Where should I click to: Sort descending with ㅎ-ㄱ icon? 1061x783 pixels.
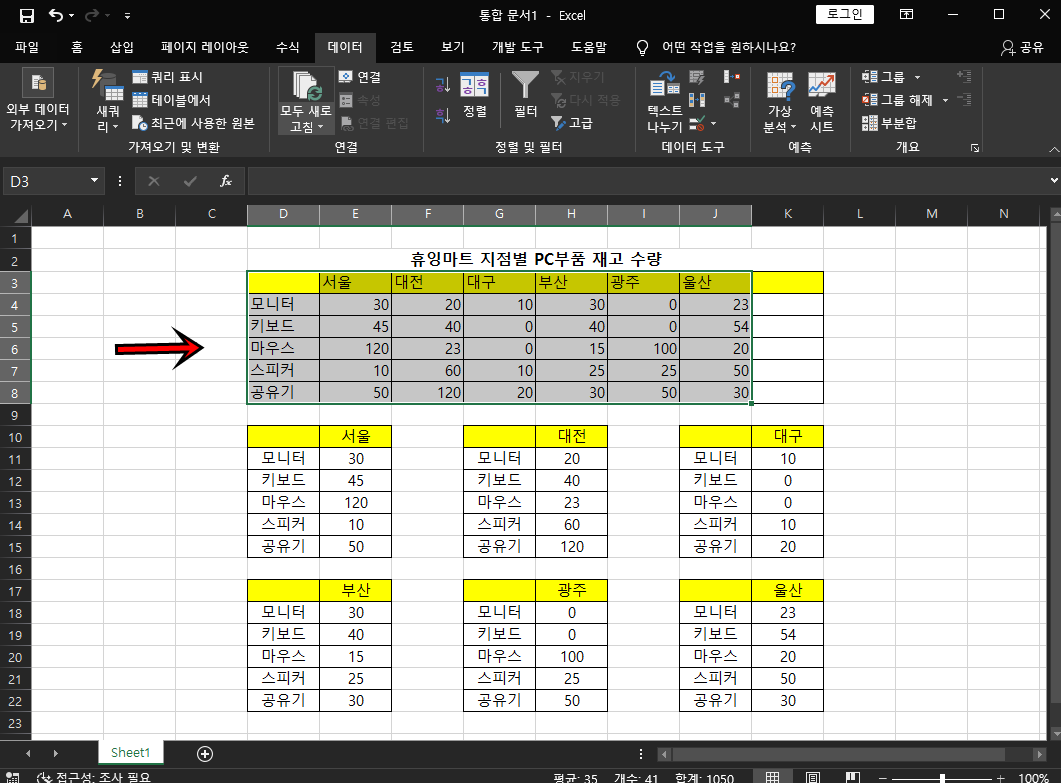click(443, 116)
